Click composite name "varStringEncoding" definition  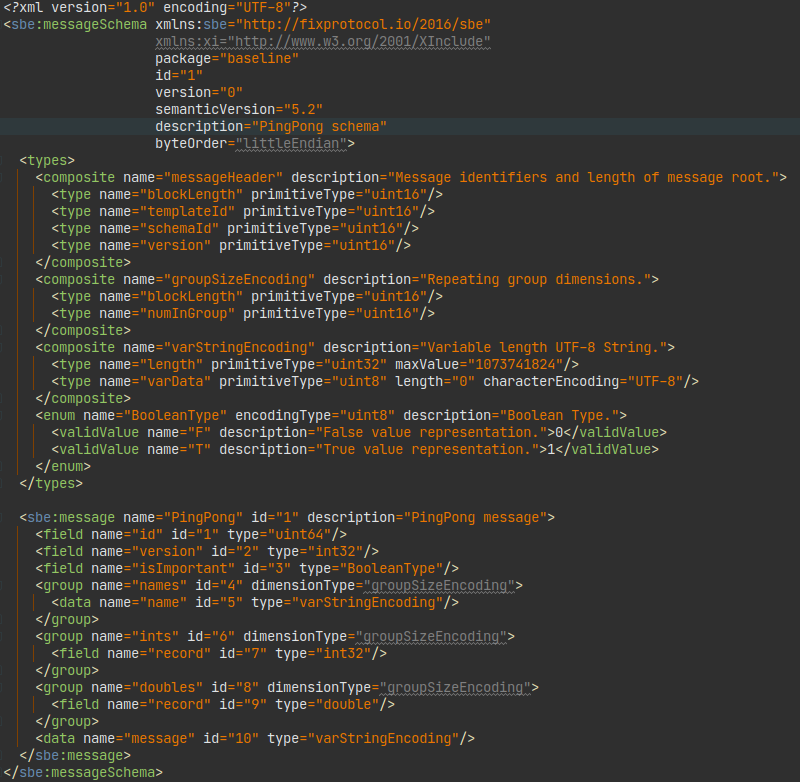(239, 347)
